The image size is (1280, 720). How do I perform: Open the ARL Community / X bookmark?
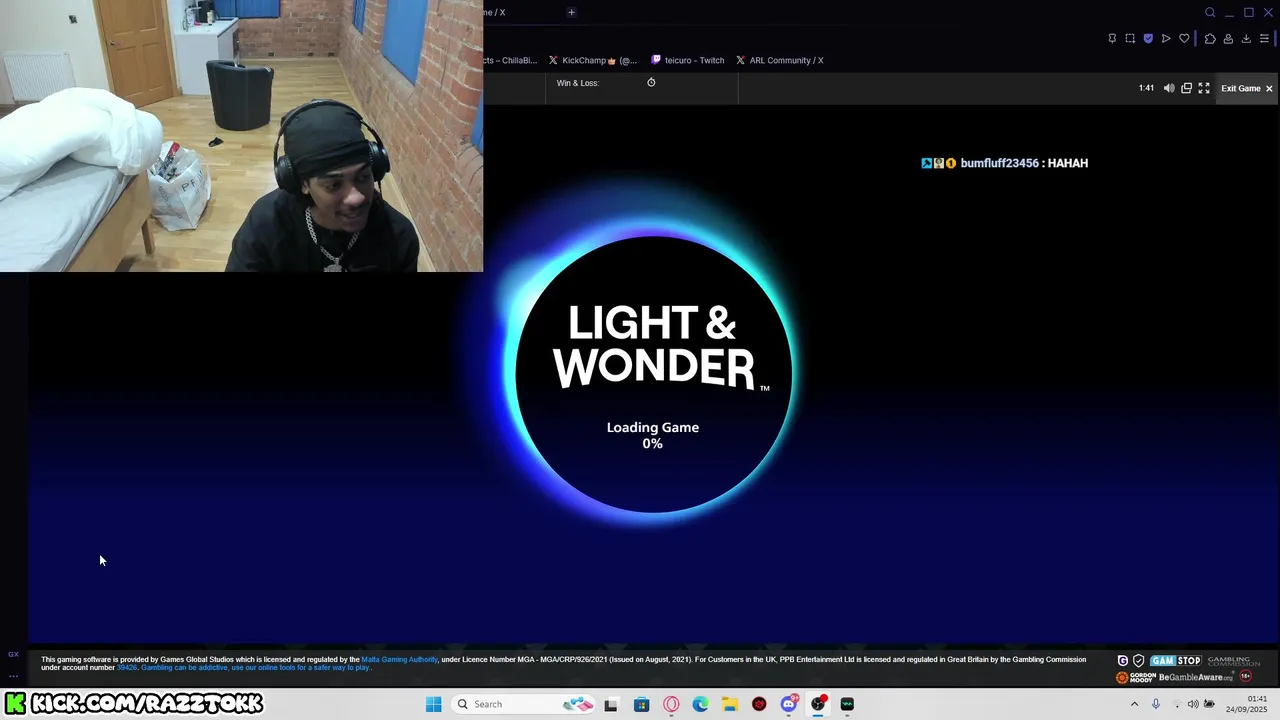(780, 60)
